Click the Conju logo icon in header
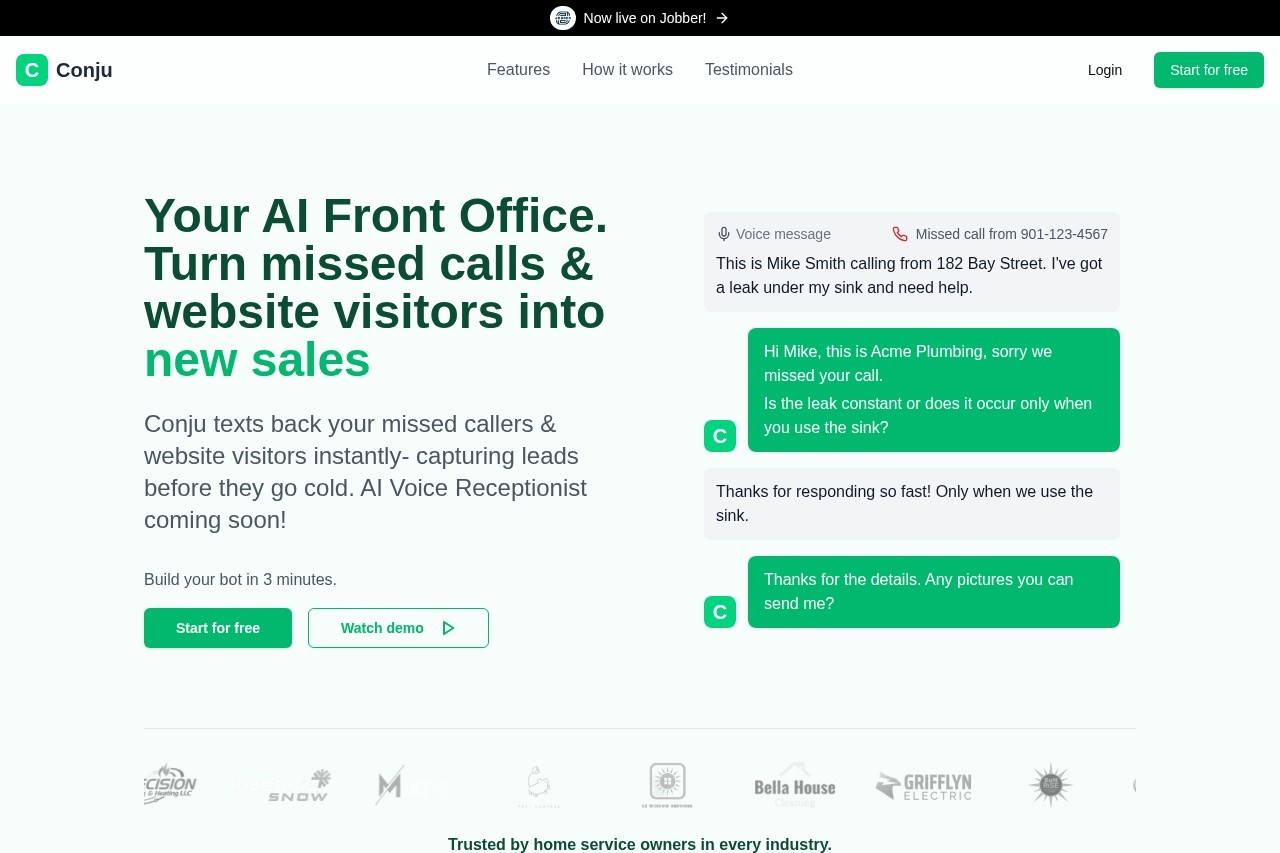This screenshot has height=853, width=1280. (32, 70)
